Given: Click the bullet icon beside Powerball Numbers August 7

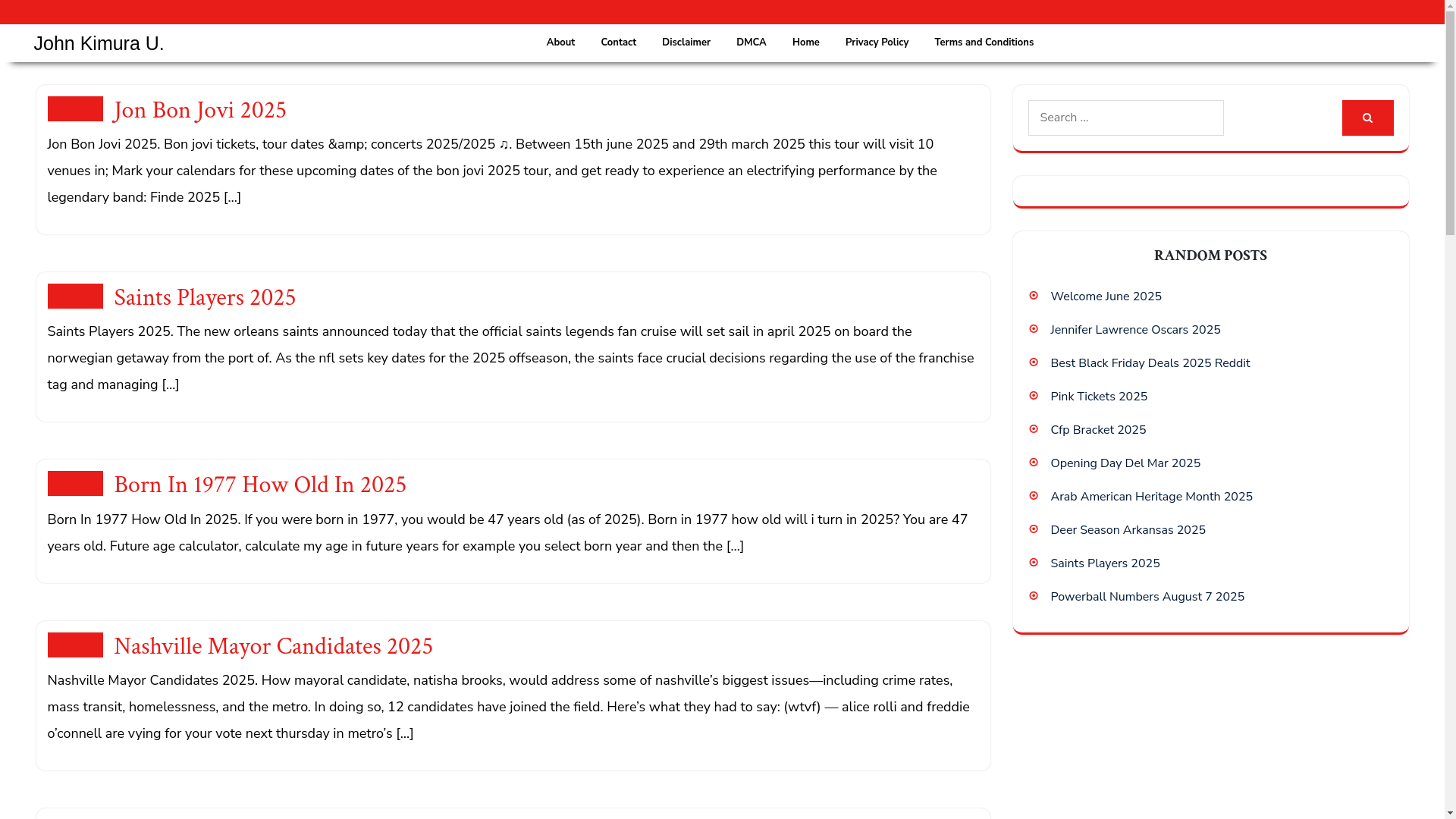Looking at the screenshot, I should [x=1034, y=596].
